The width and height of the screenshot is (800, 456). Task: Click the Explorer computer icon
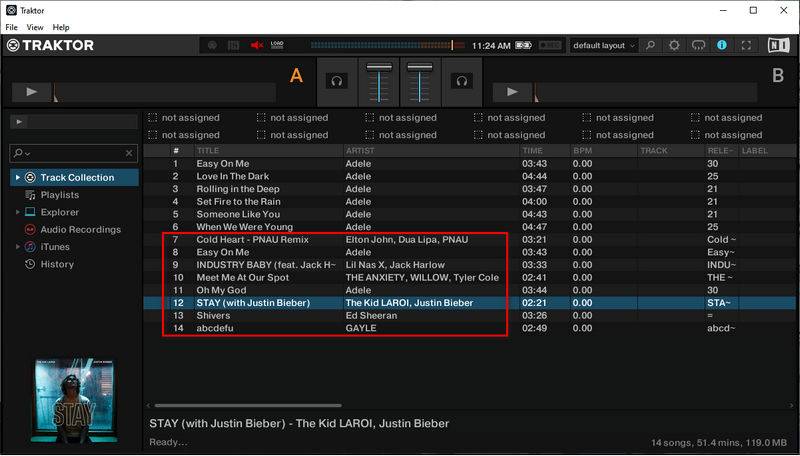30,212
